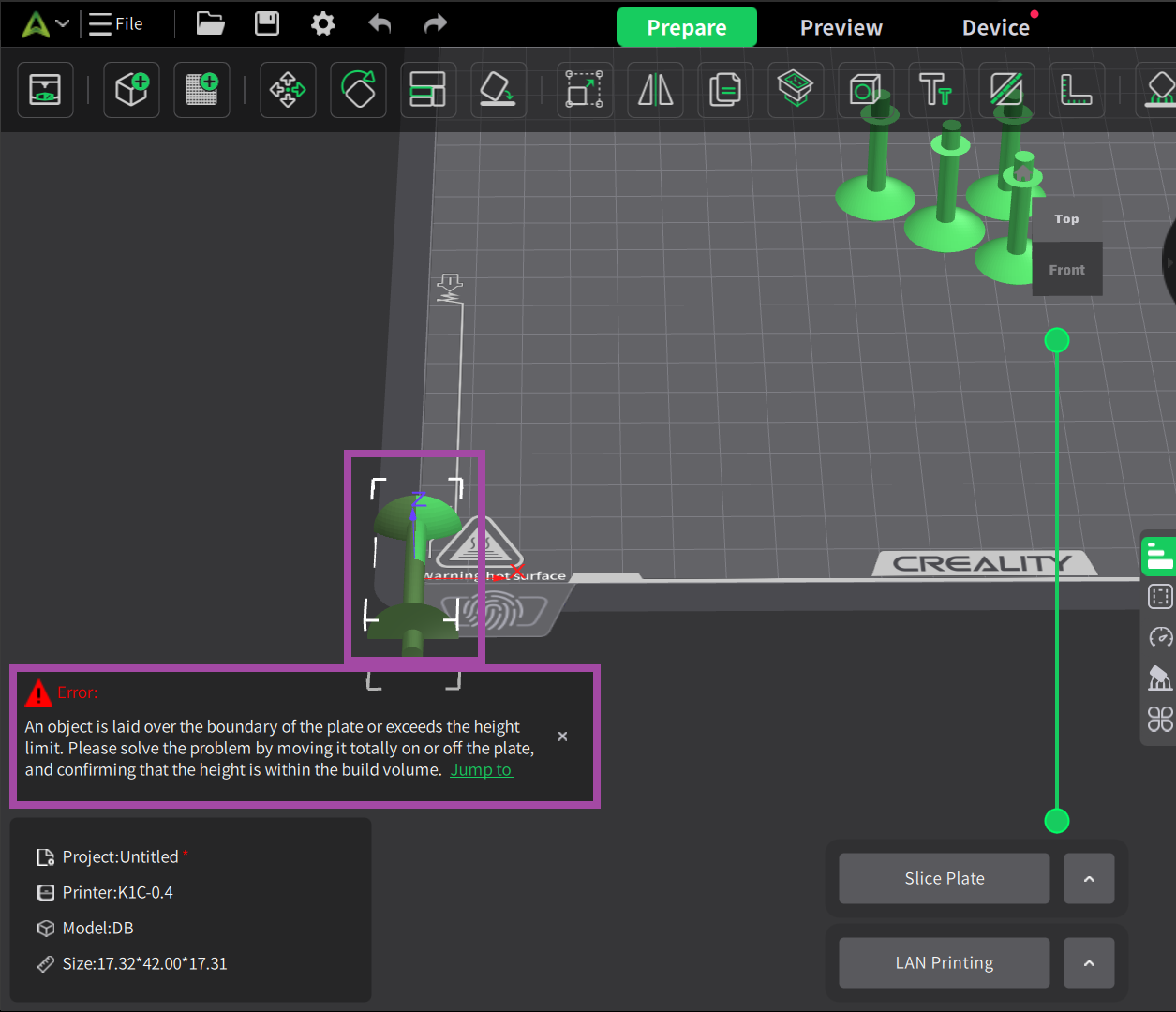1176x1012 pixels.
Task: Open the logo dropdown chevron
Action: (x=63, y=23)
